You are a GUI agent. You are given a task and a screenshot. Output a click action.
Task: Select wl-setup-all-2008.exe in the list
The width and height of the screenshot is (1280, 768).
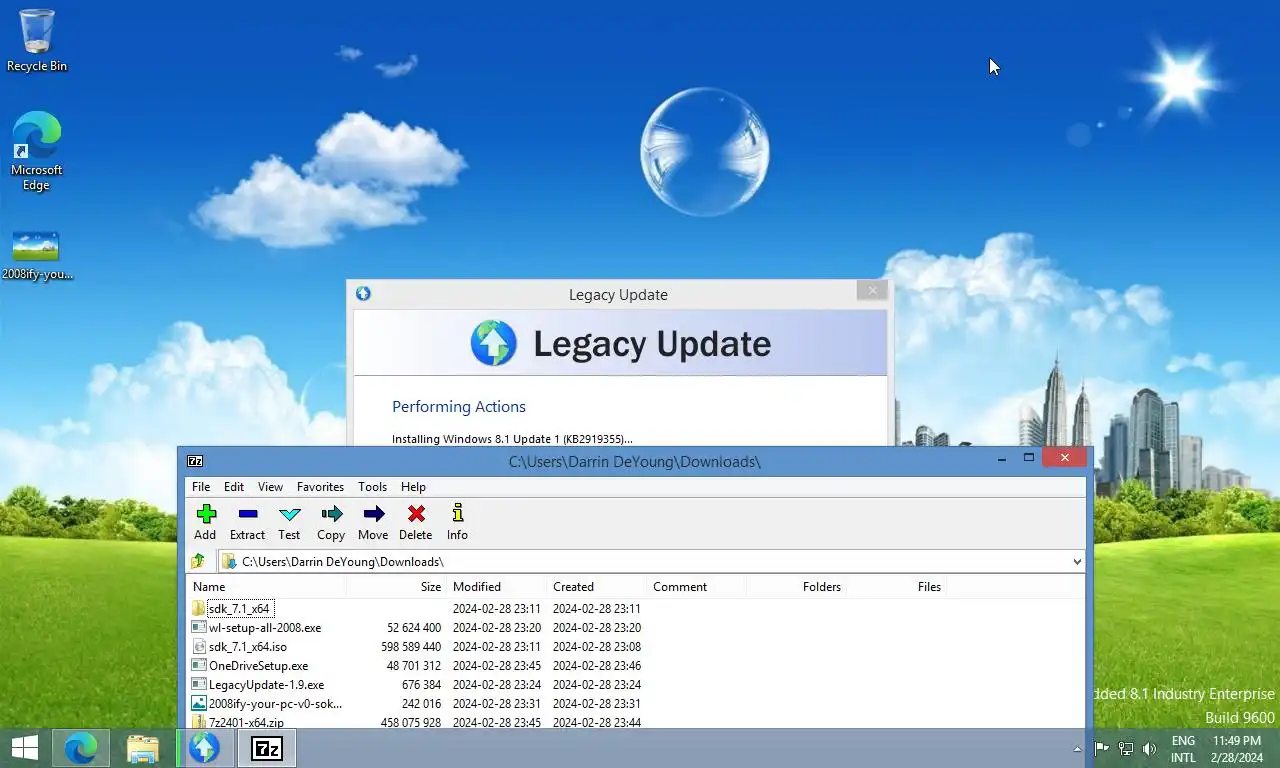265,627
